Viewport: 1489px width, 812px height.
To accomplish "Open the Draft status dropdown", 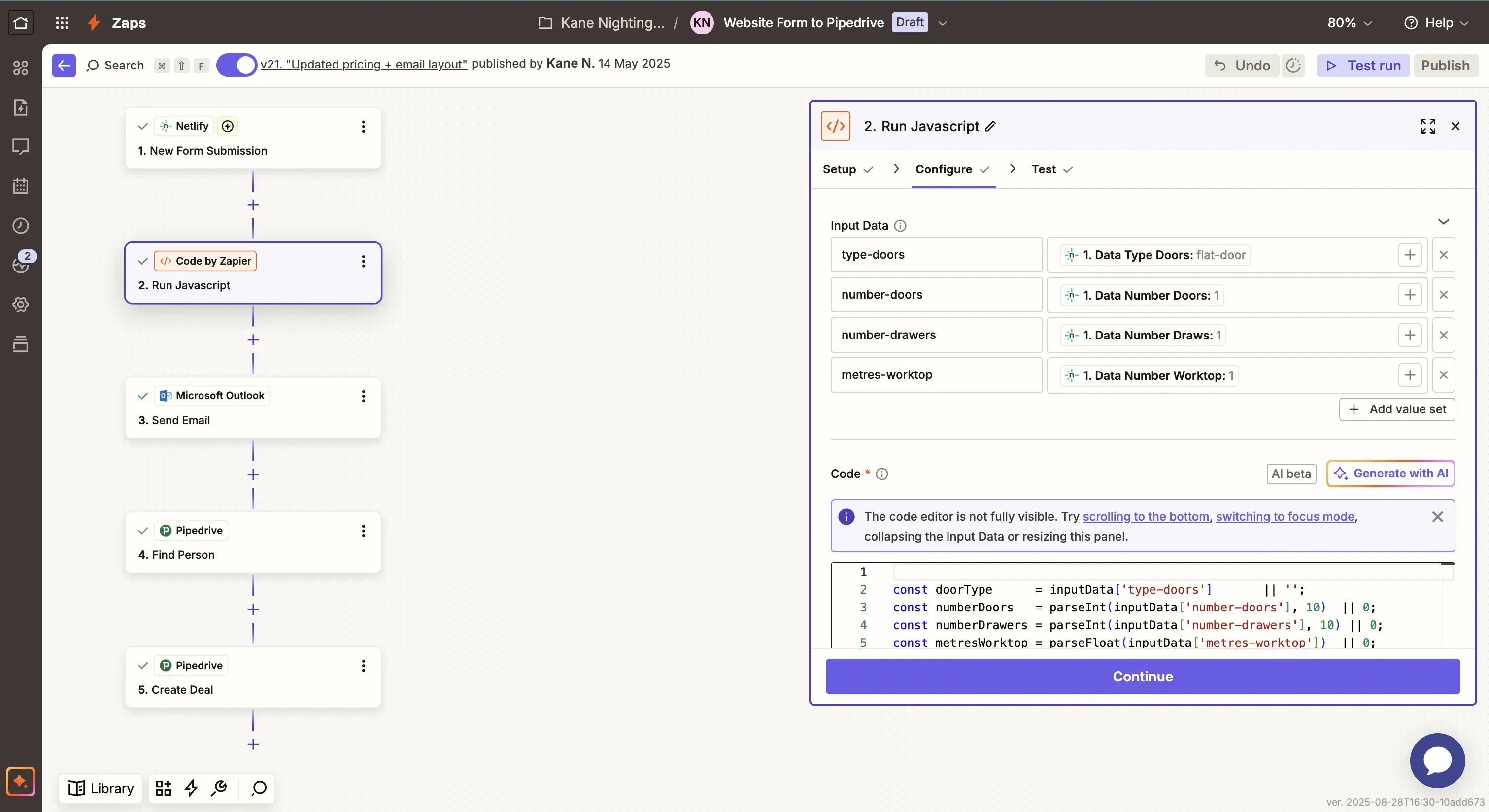I will click(x=943, y=23).
